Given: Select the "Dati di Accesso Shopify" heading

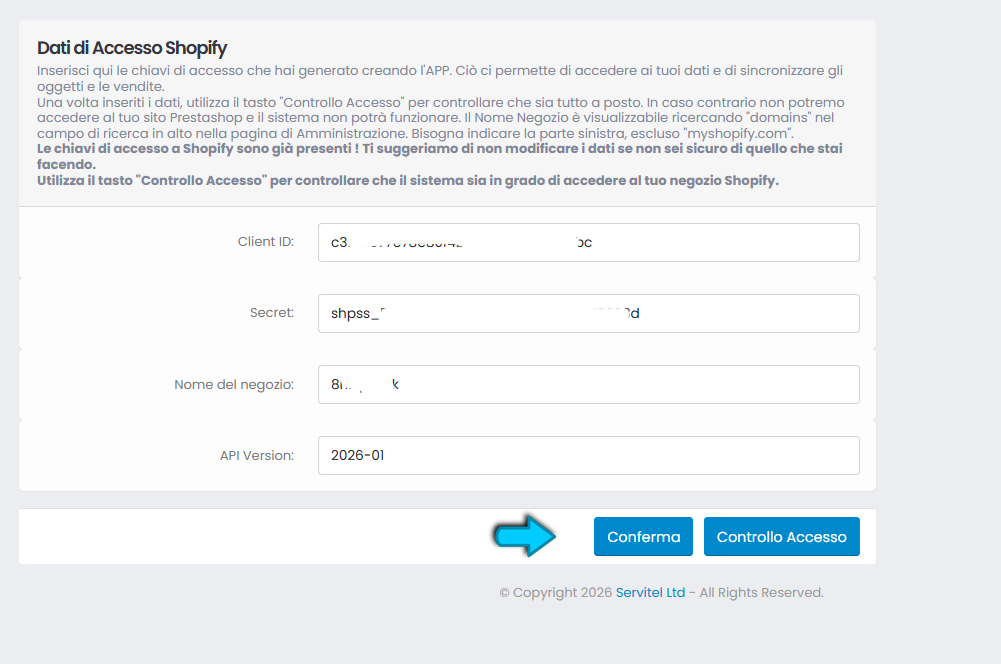Looking at the screenshot, I should [132, 48].
